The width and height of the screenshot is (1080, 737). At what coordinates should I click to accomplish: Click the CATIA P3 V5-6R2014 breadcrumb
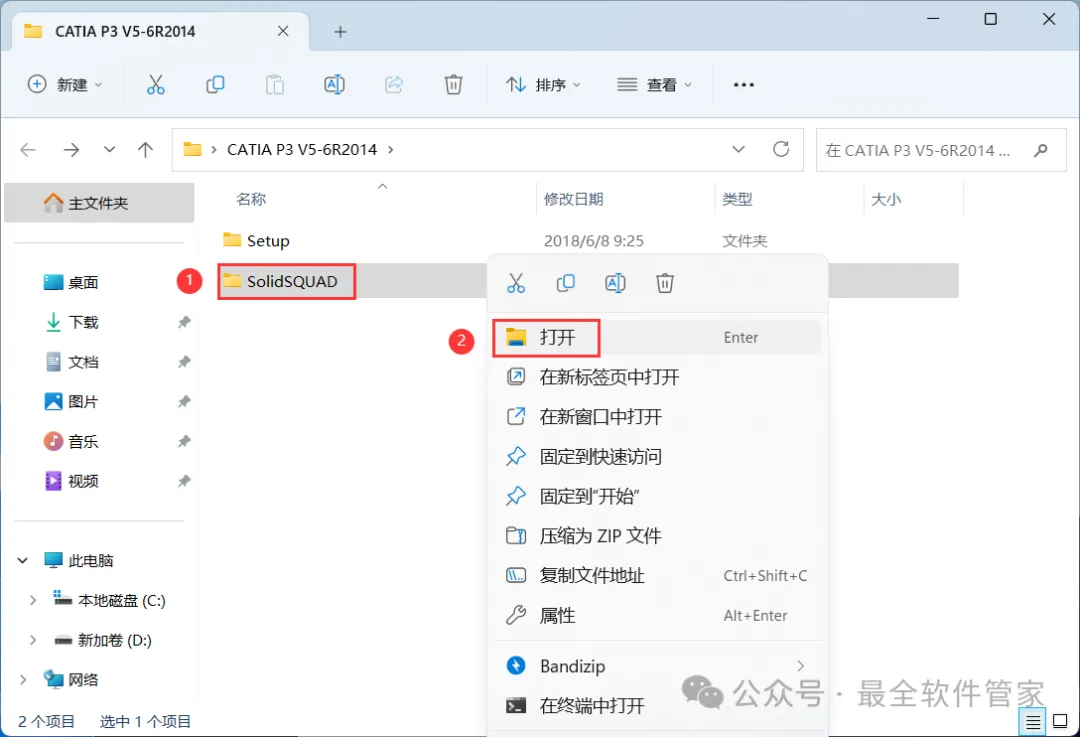(x=302, y=149)
